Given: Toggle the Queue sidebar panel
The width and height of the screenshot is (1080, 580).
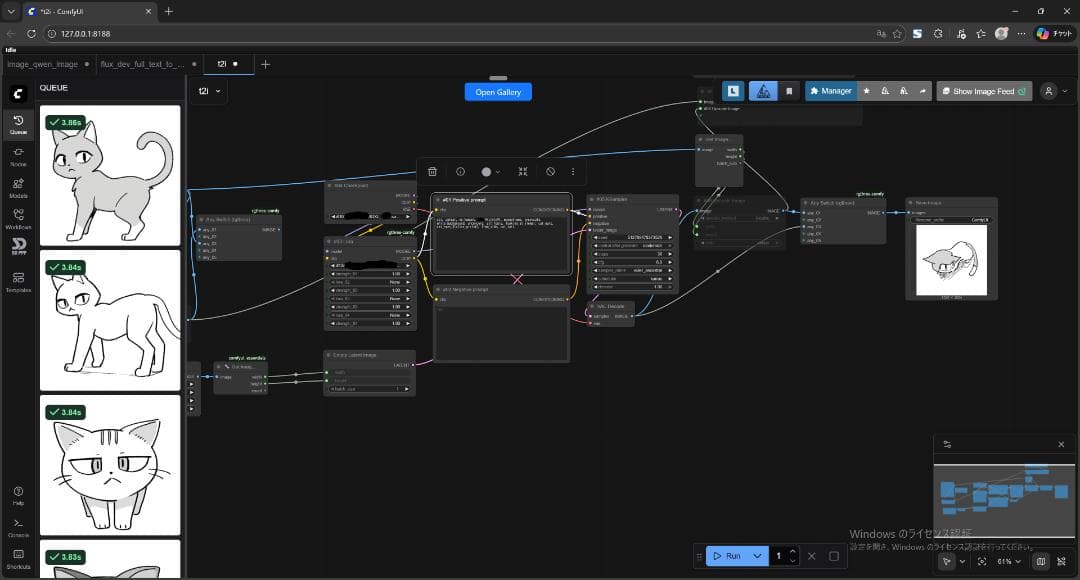Looking at the screenshot, I should [x=18, y=124].
